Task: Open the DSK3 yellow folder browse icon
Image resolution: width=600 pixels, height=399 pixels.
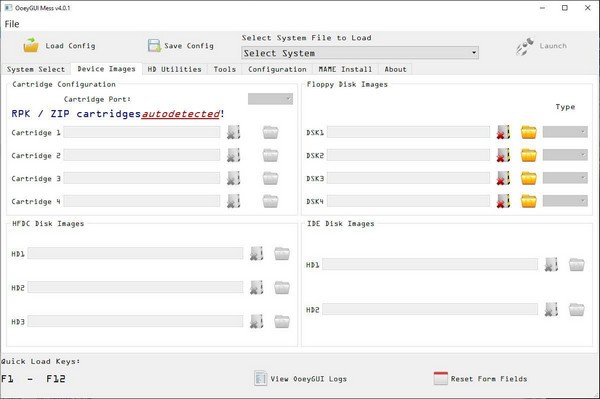Action: pos(528,178)
